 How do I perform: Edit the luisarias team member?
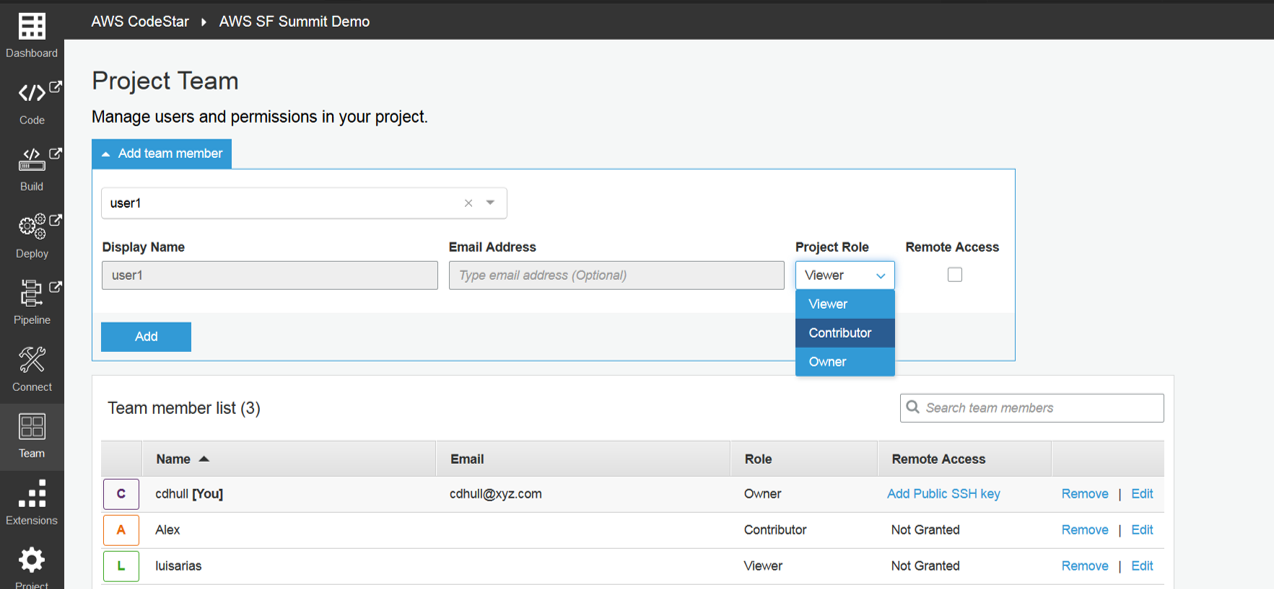point(1142,566)
